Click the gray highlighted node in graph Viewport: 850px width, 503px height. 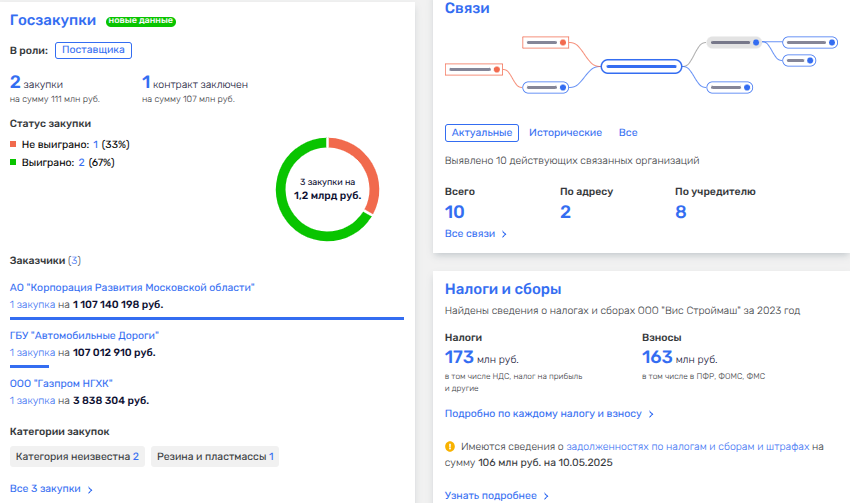pos(735,42)
